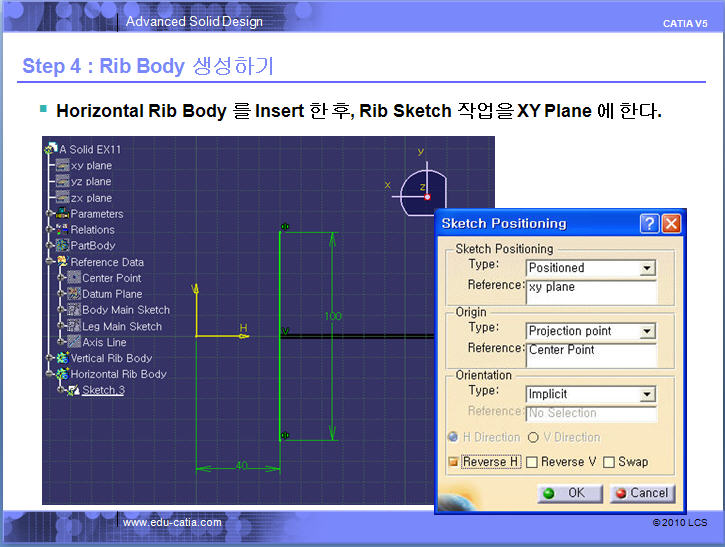Click the Parameters node icon

62,214
